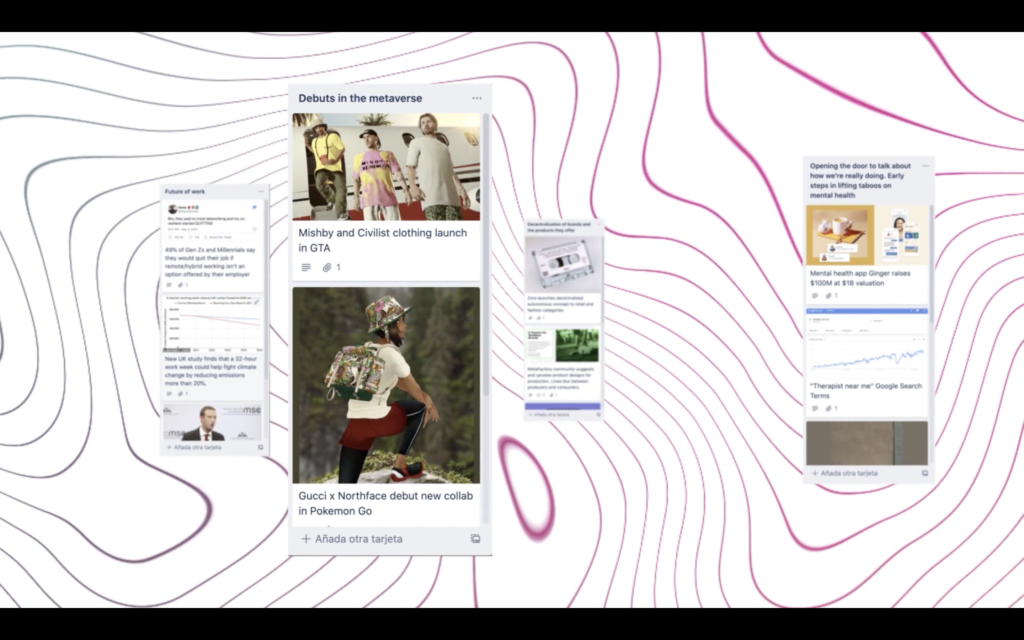Viewport: 1024px width, 640px height.
Task: Click the card template icon at bottom of 'Debuts in the metaverse'
Action: point(477,539)
